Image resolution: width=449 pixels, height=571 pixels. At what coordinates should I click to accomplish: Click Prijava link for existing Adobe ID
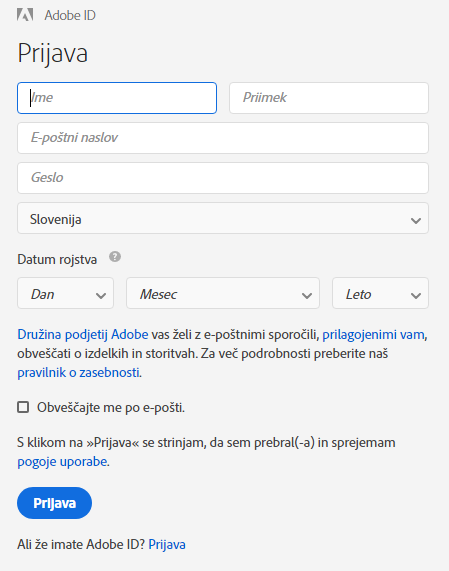click(167, 544)
